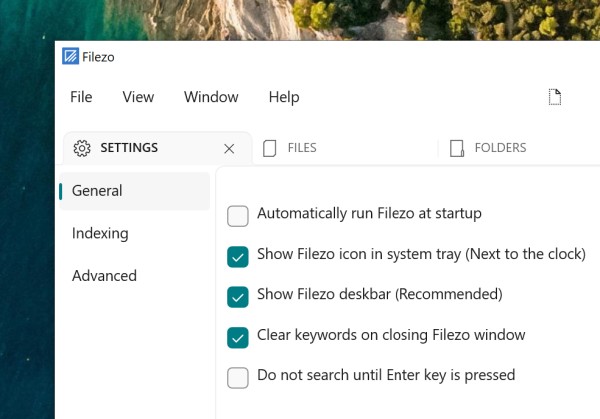Open the Advanced settings section
The height and width of the screenshot is (419, 600).
coord(104,276)
